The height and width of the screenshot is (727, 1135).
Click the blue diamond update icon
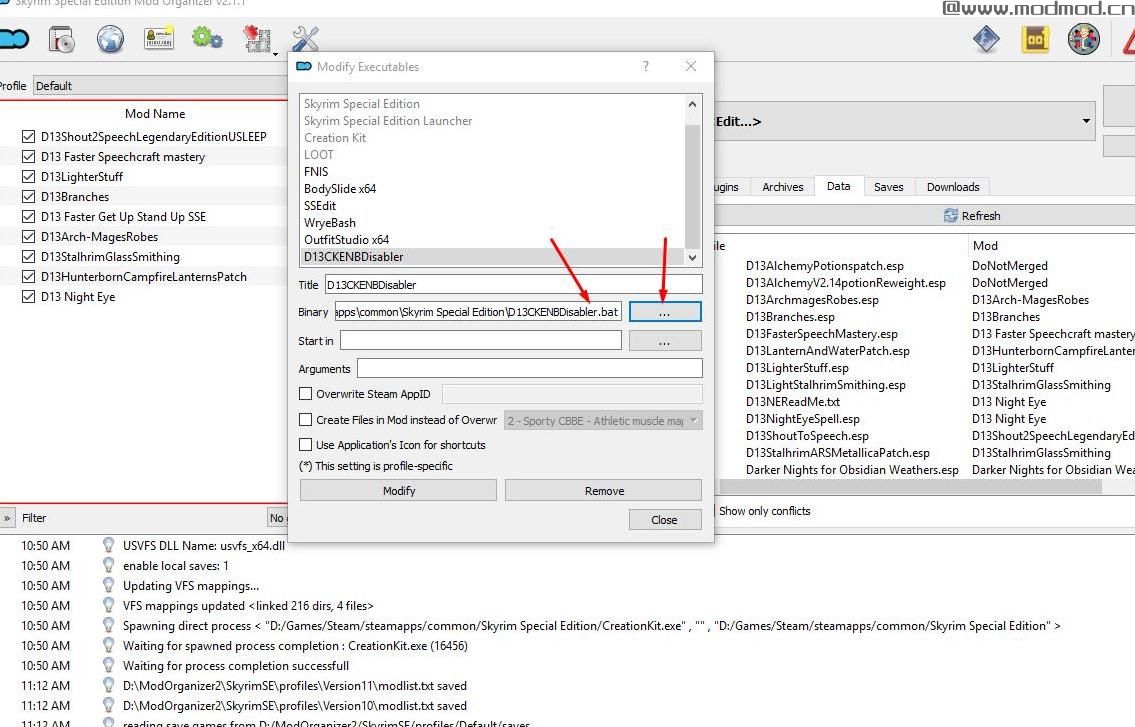(x=986, y=39)
